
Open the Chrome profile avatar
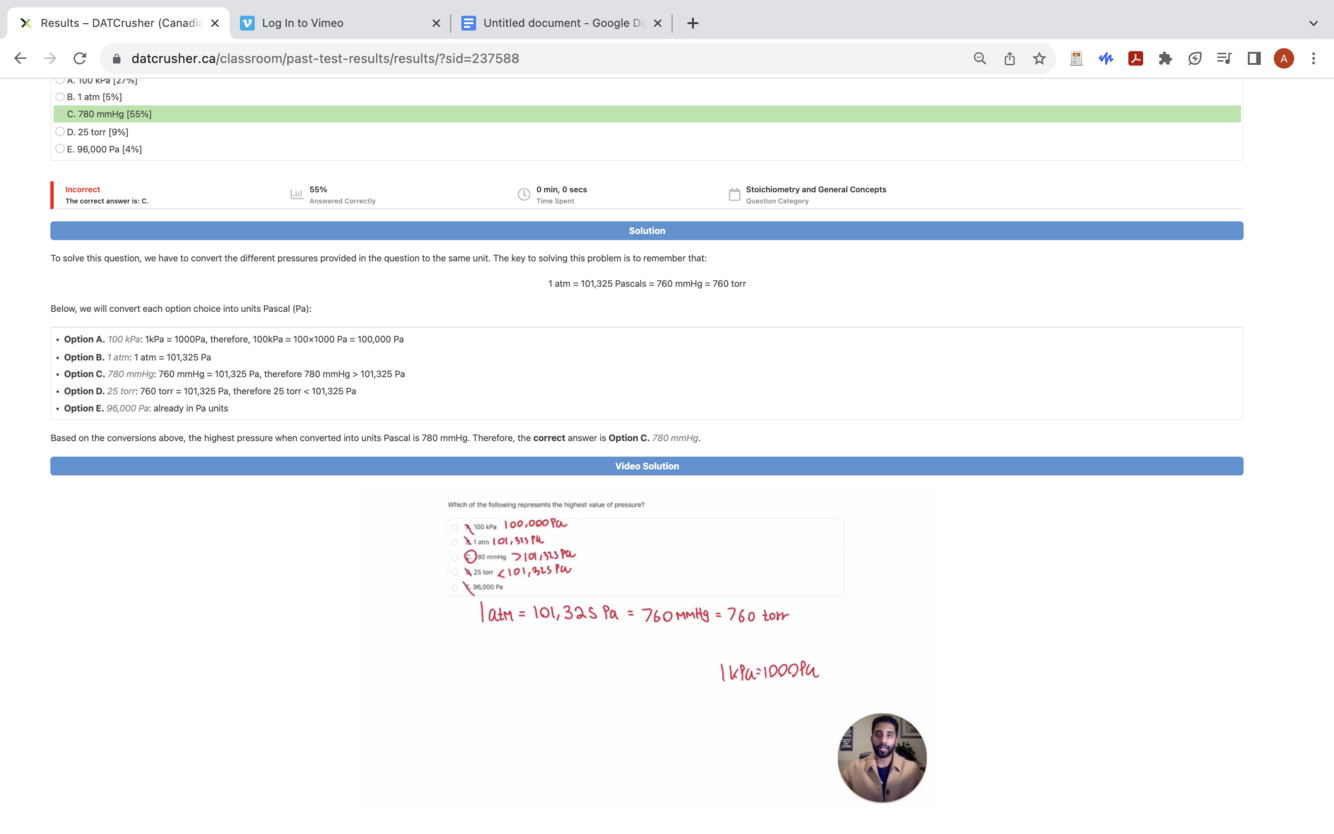click(1284, 59)
